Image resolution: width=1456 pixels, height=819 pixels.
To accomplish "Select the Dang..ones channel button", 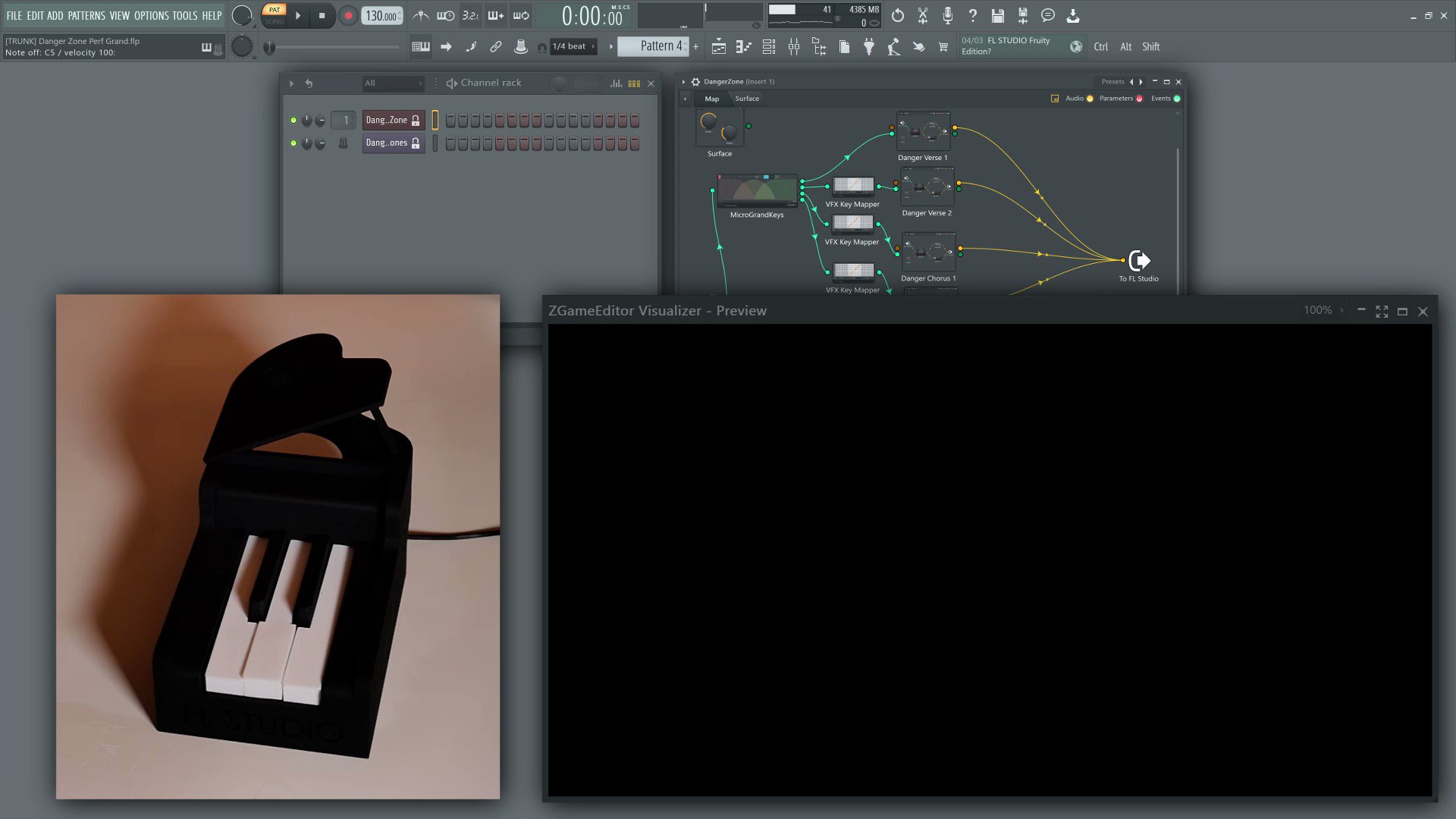I will [393, 143].
